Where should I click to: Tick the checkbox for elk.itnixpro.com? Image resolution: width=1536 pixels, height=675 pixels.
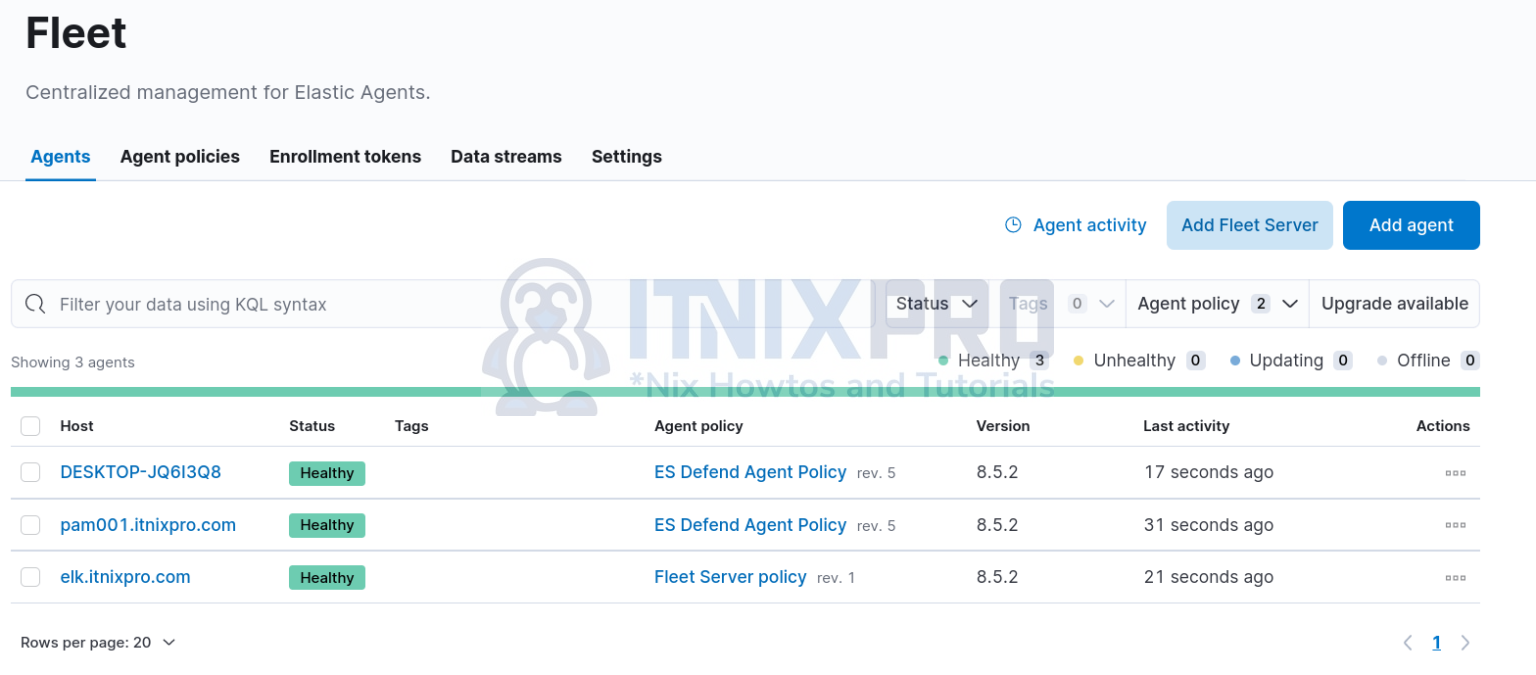coord(30,577)
